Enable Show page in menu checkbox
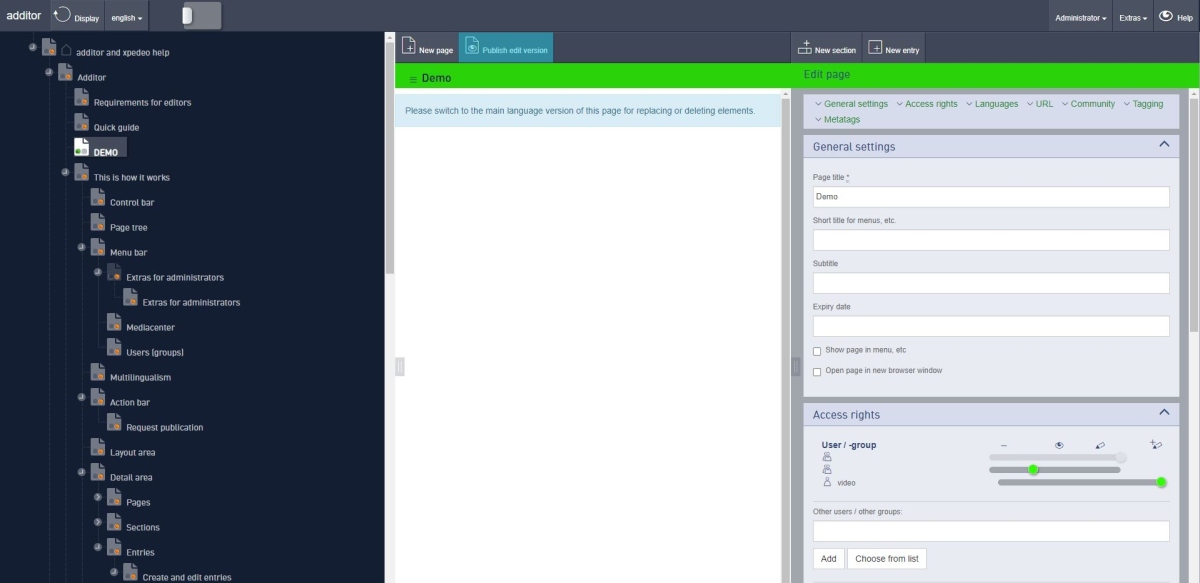Screen dimensions: 1200x583 (x=817, y=351)
